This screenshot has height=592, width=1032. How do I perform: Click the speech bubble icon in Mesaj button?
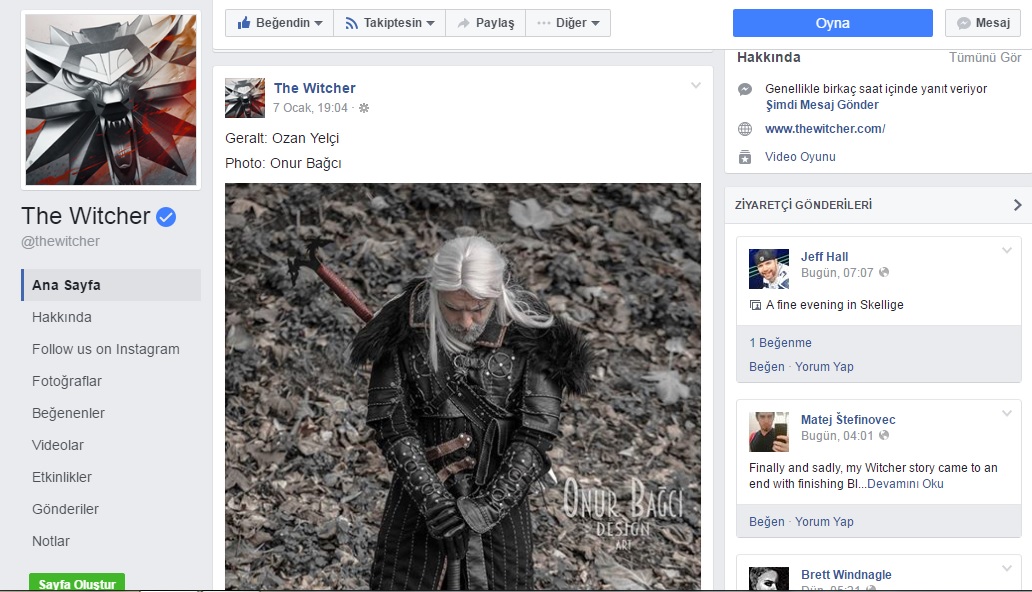pos(964,23)
